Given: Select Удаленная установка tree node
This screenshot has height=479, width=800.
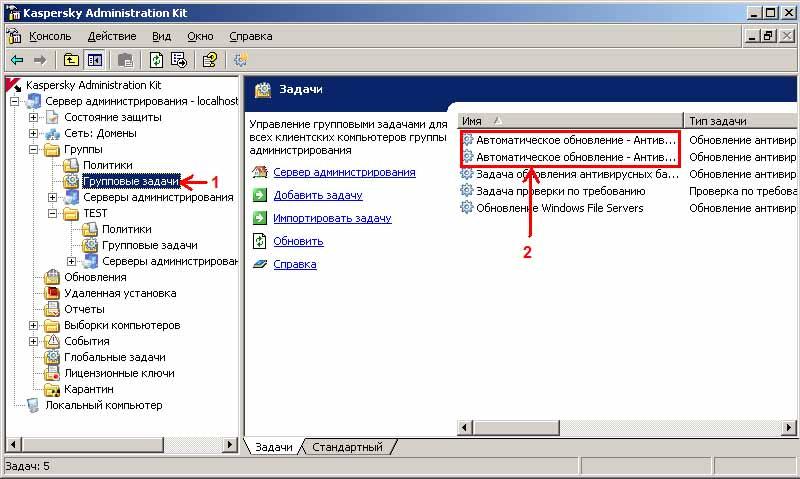Looking at the screenshot, I should point(120,293).
